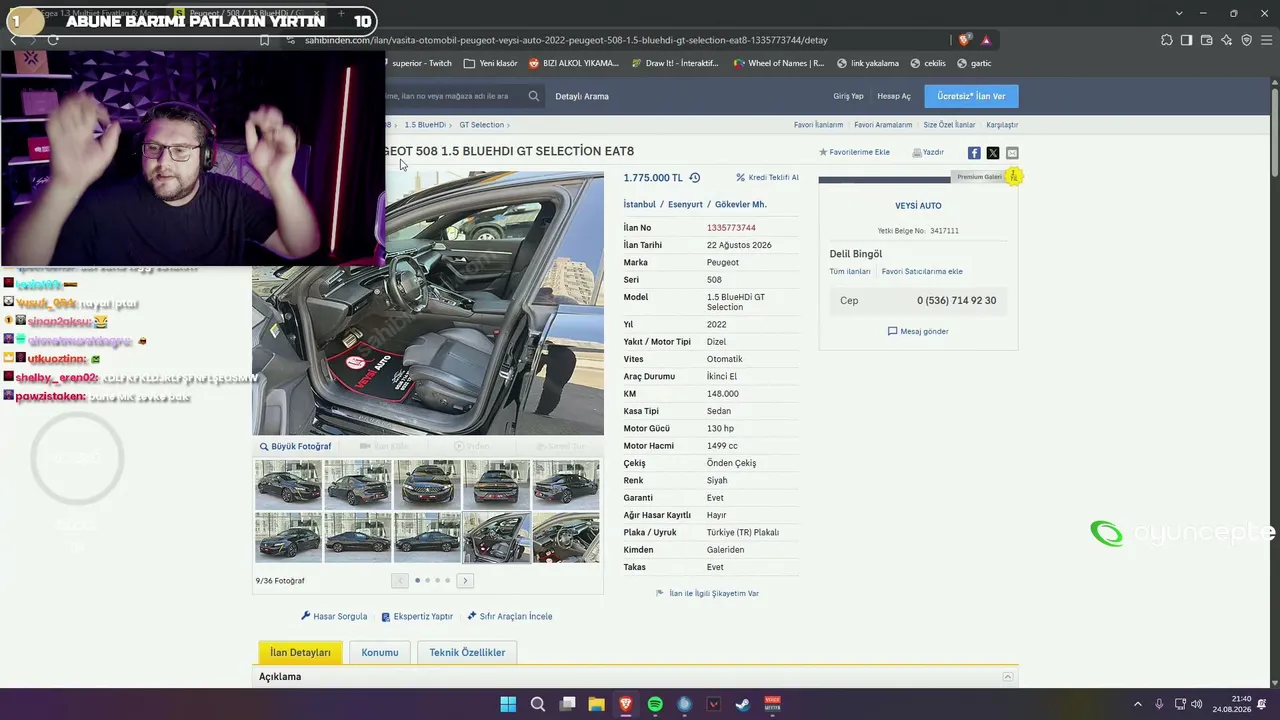Share the listing on X

(993, 153)
